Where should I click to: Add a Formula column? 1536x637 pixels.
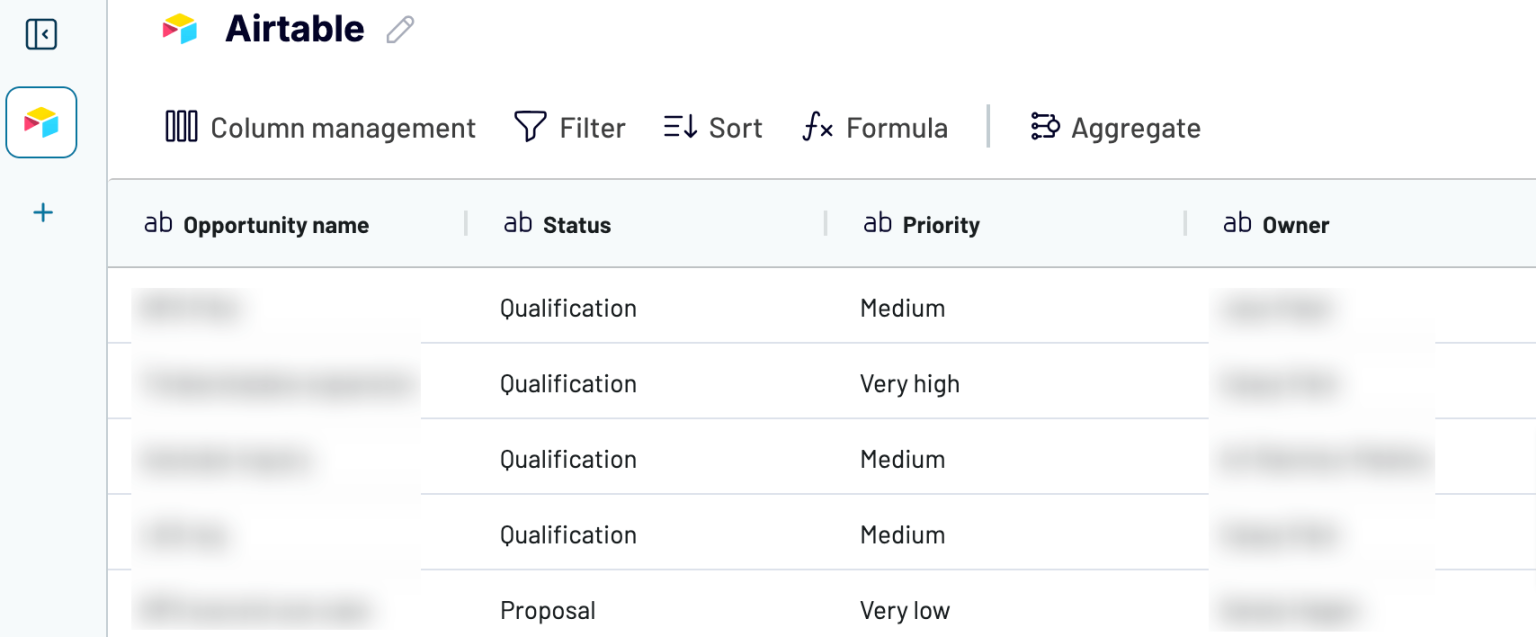point(875,128)
